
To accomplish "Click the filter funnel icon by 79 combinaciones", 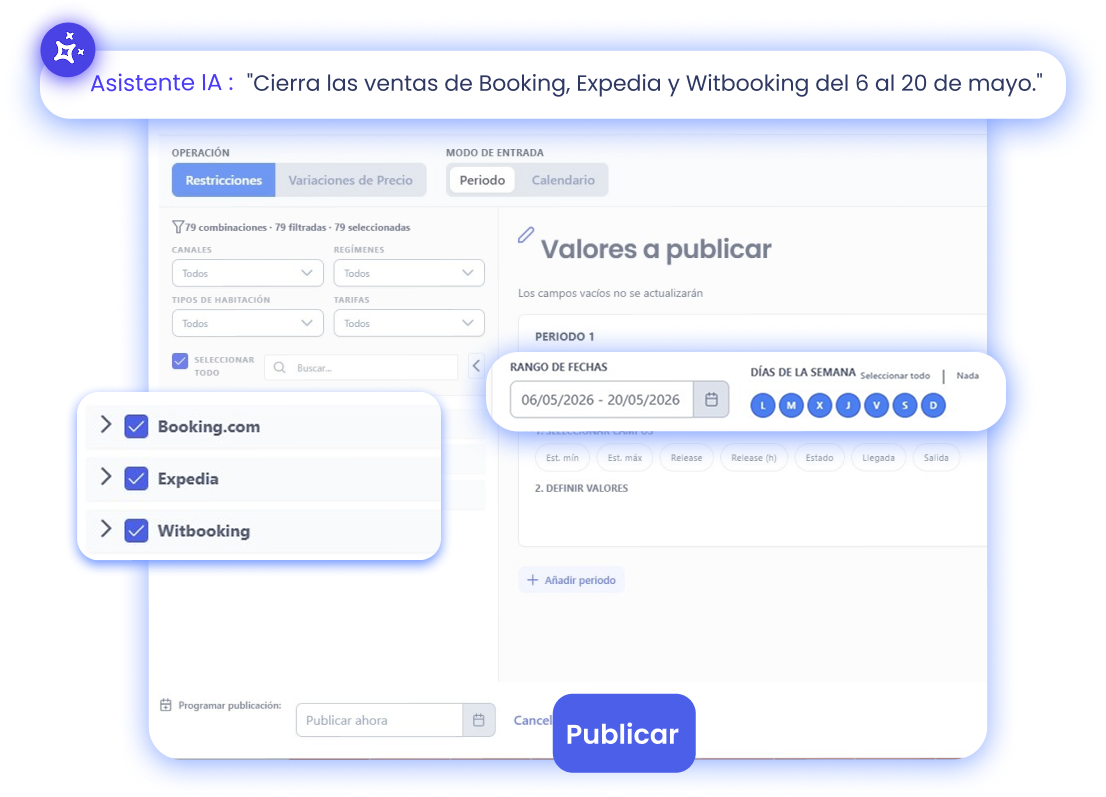I will pos(178,227).
